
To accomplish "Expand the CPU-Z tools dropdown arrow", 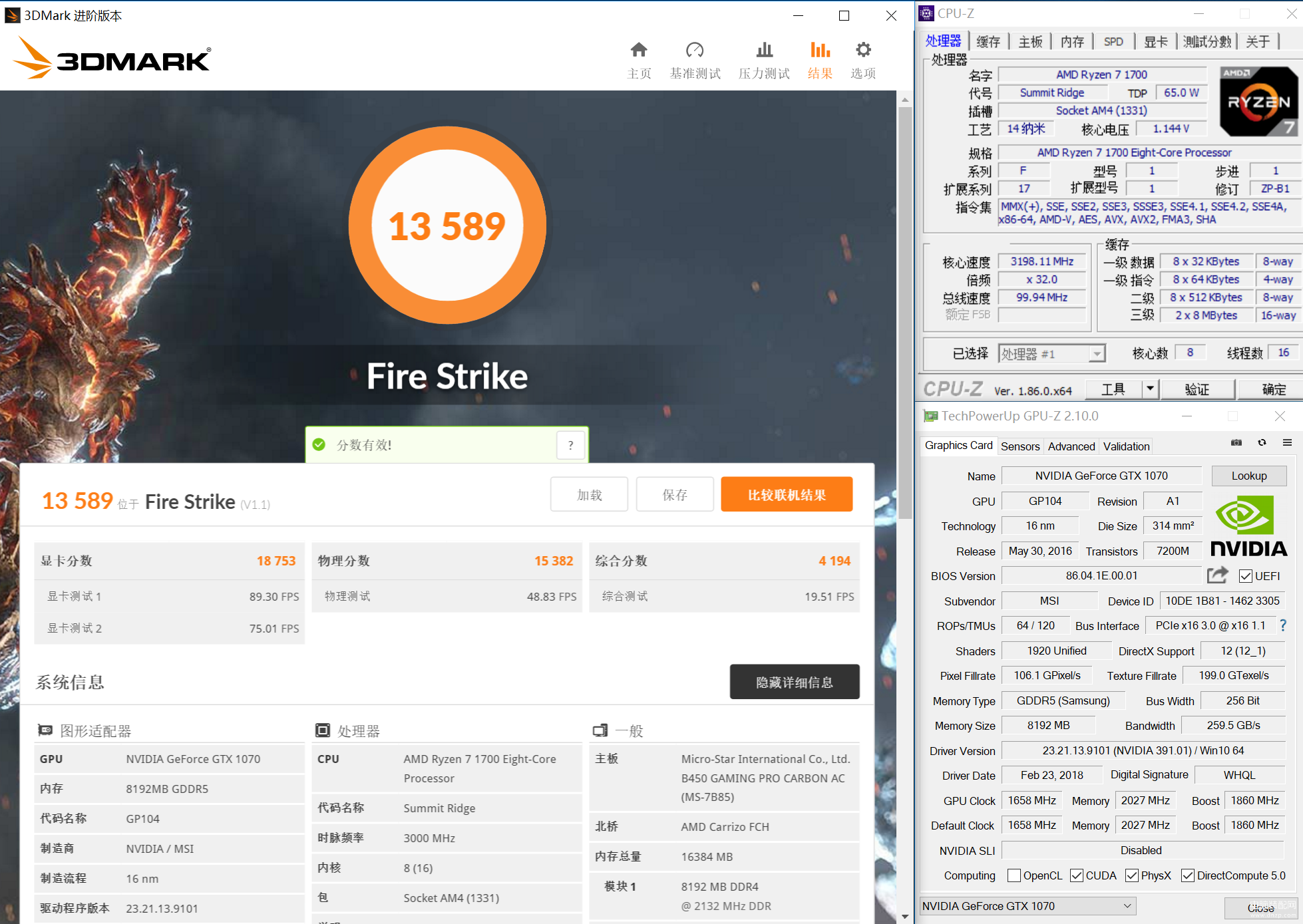I will tap(1150, 388).
